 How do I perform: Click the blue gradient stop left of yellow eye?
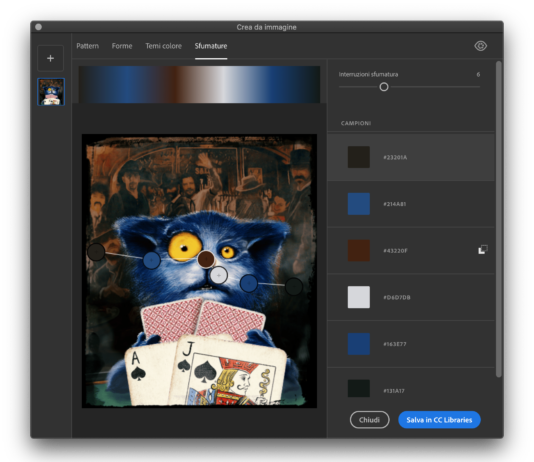[x=152, y=260]
